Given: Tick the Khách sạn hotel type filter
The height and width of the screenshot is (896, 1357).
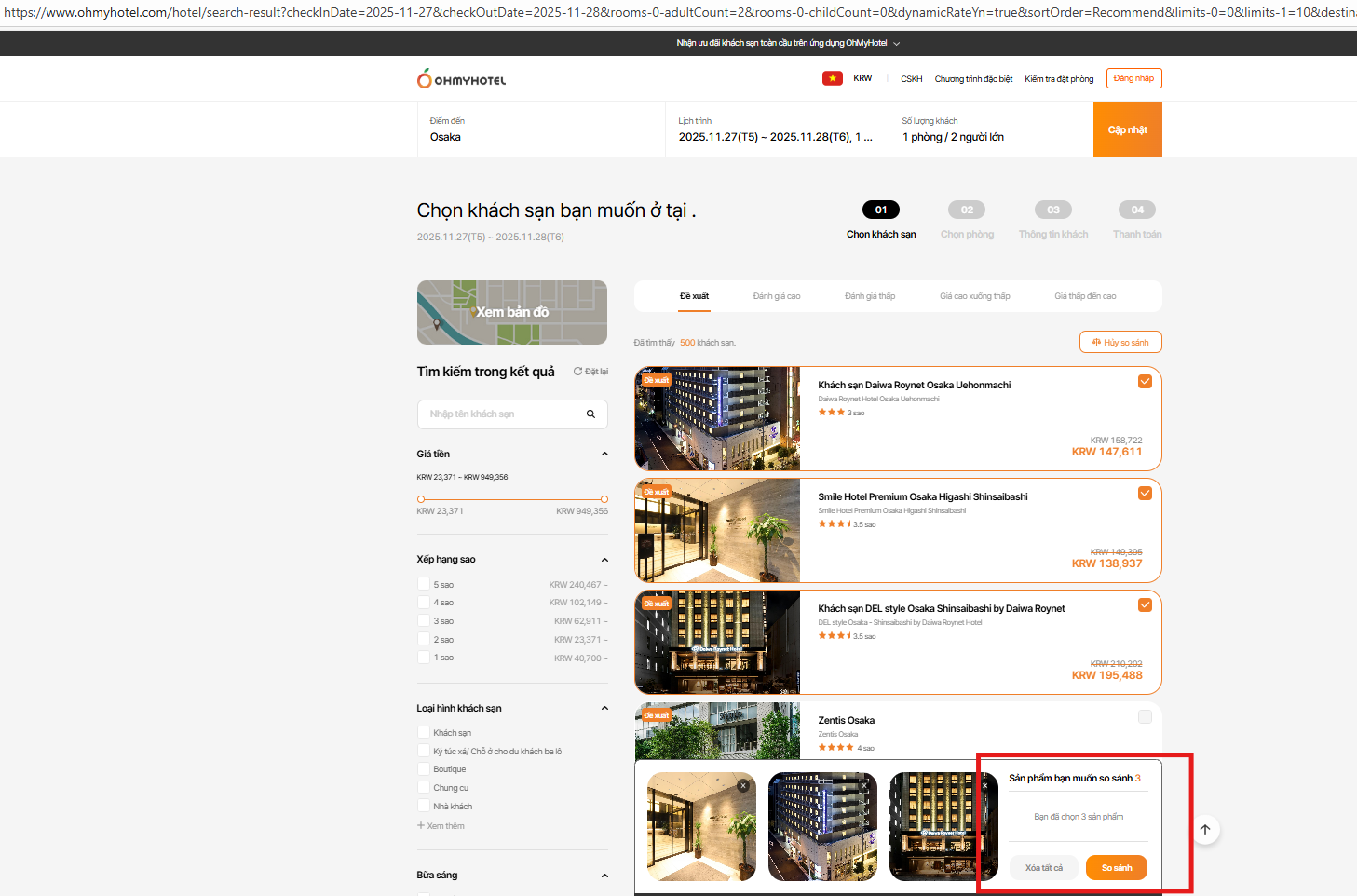Looking at the screenshot, I should [424, 733].
